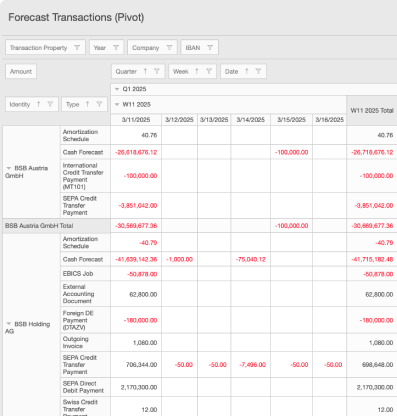The image size is (397, 416).
Task: Click the Year field filter icon
Action: coord(116,48)
